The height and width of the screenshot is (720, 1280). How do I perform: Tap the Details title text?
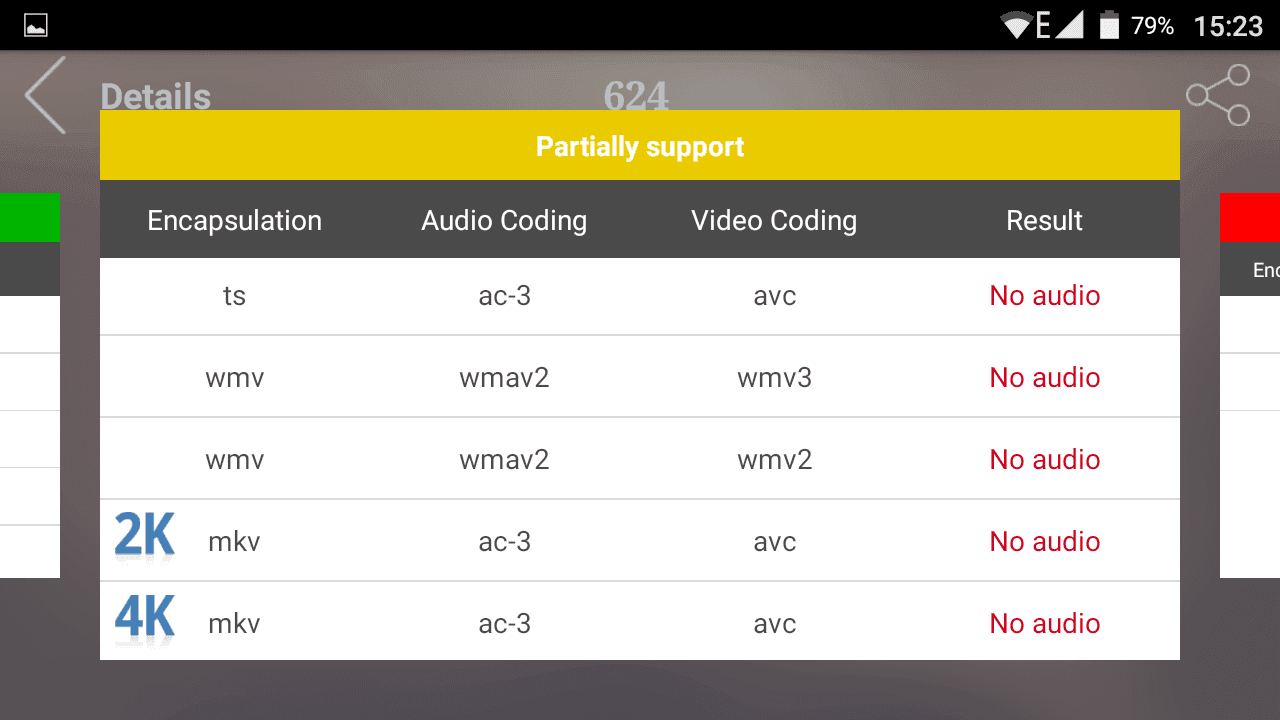click(x=156, y=97)
